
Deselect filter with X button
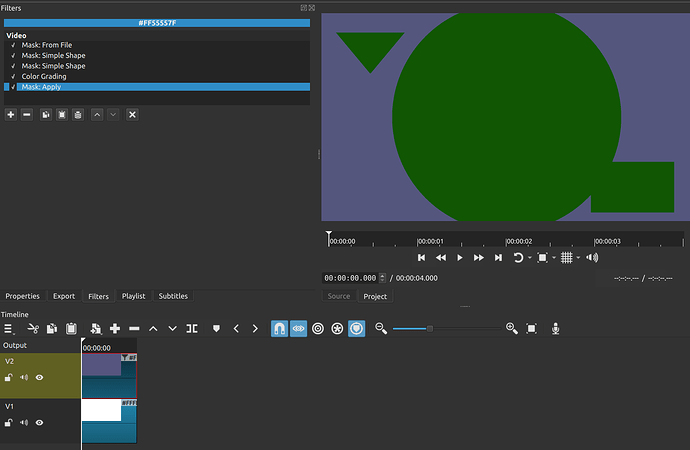click(132, 115)
